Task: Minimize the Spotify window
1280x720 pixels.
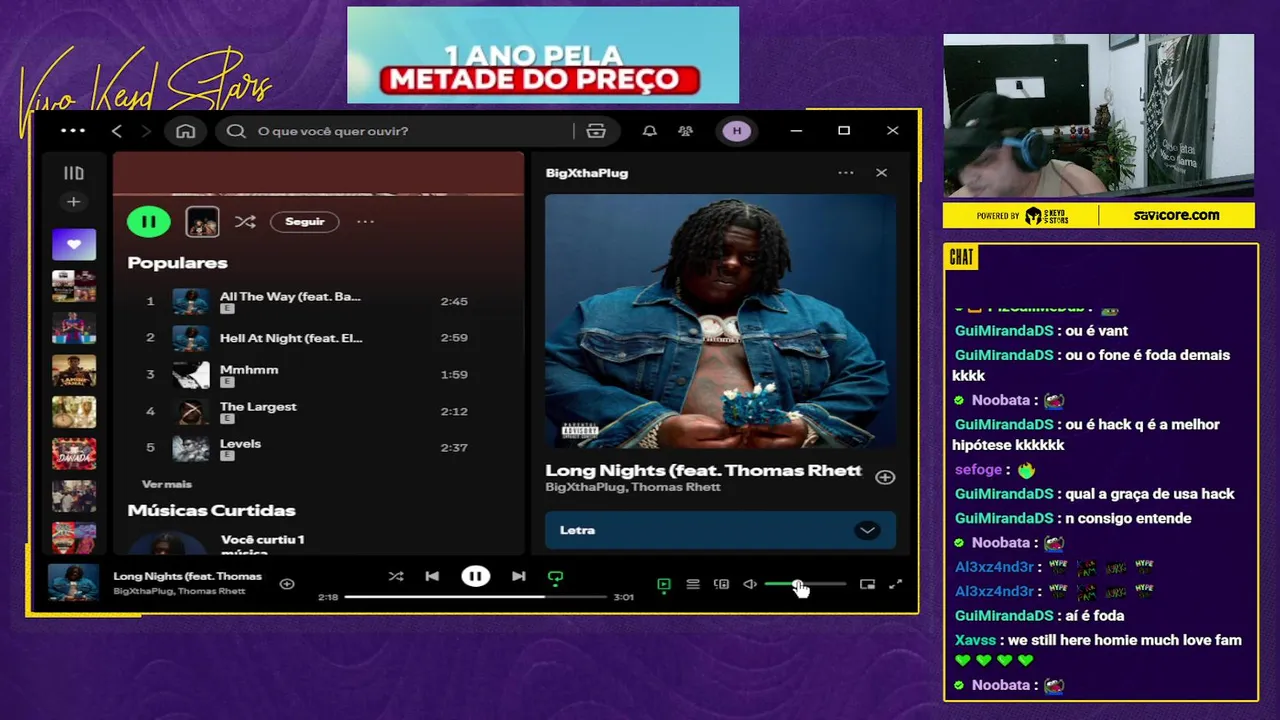Action: coord(797,131)
